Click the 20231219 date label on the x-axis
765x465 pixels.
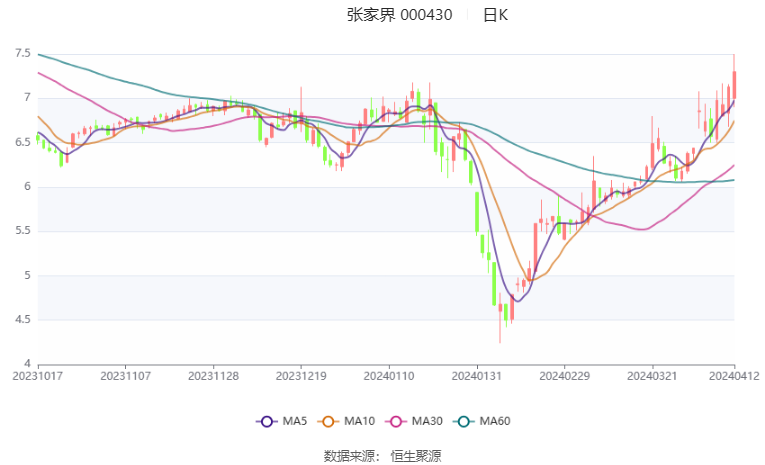pos(301,376)
